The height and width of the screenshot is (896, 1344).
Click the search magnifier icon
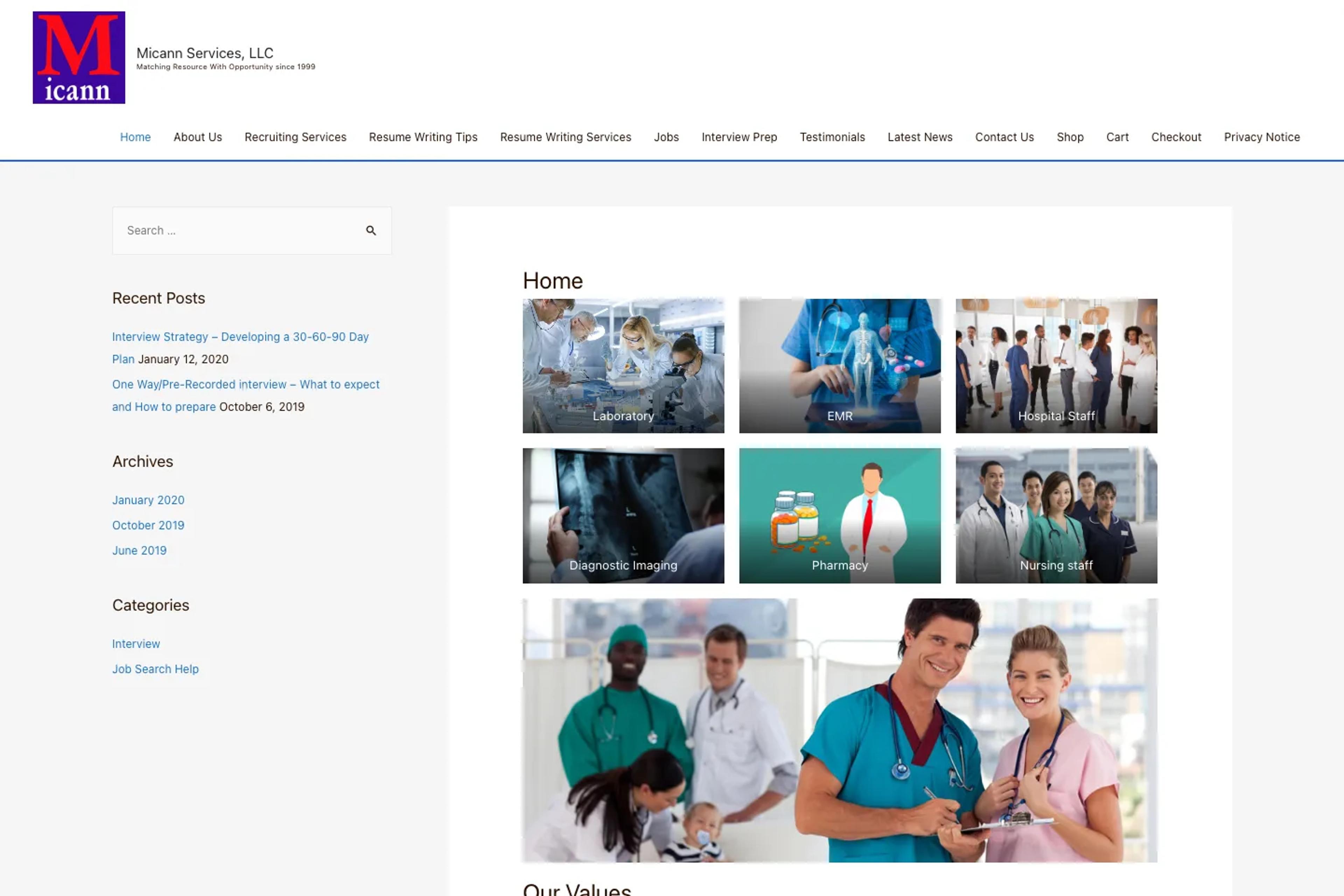(371, 230)
